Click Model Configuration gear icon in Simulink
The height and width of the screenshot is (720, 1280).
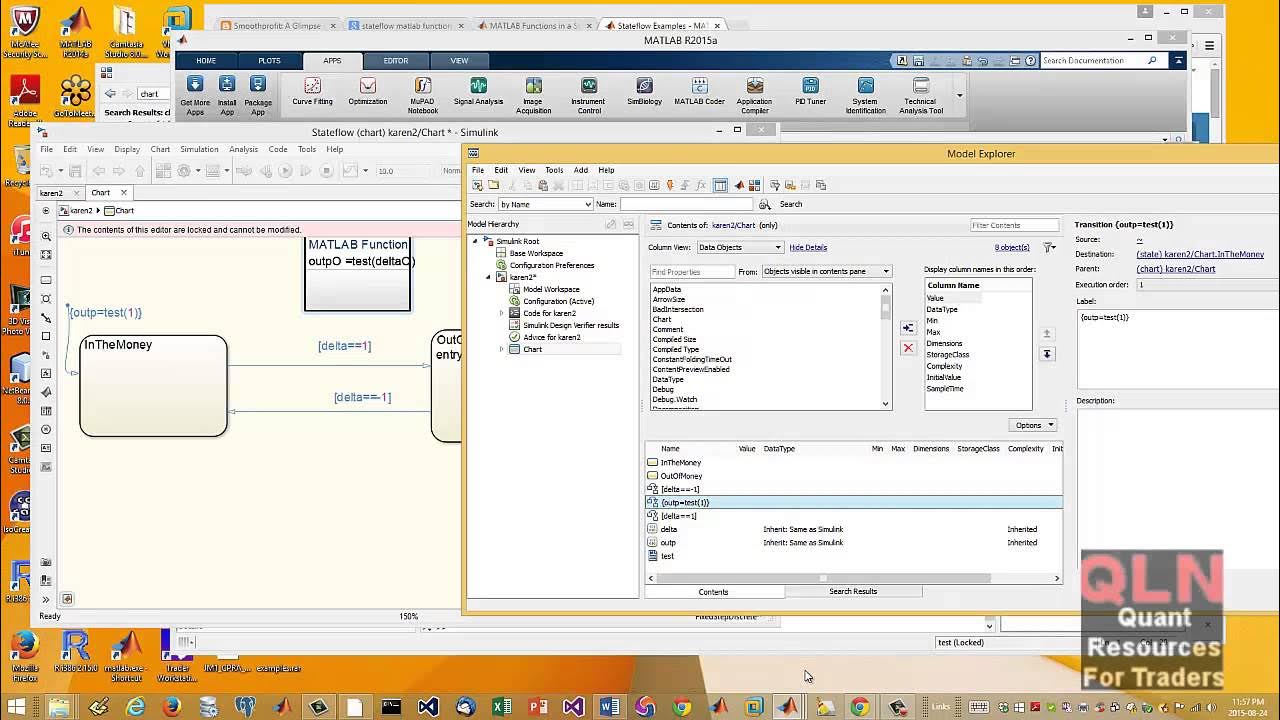(184, 171)
